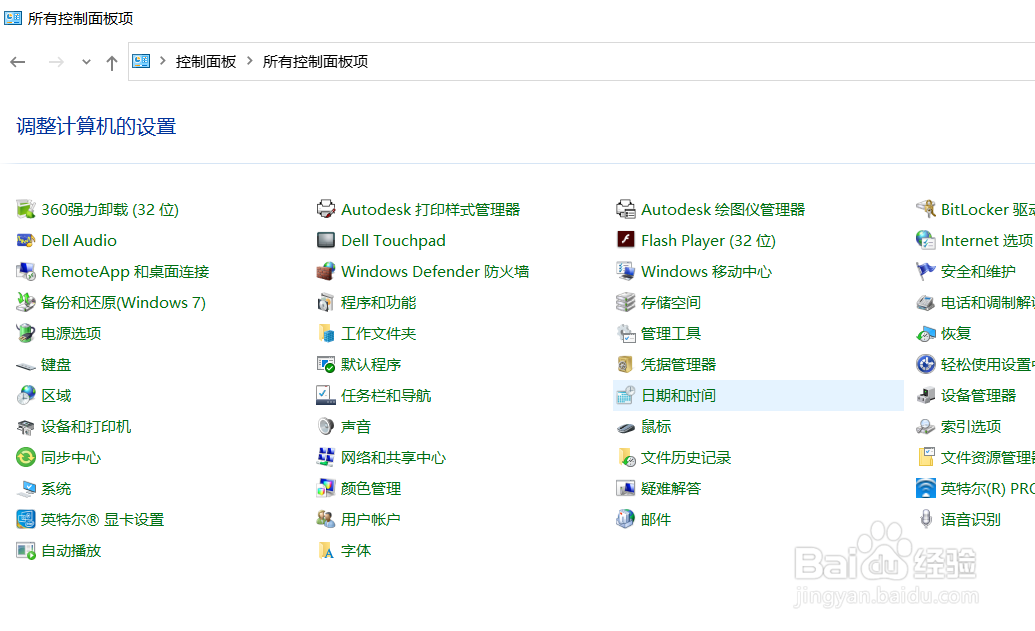Open the 英特尔(R) PRO wireless icon
Image resolution: width=1035 pixels, height=631 pixels.
click(926, 488)
